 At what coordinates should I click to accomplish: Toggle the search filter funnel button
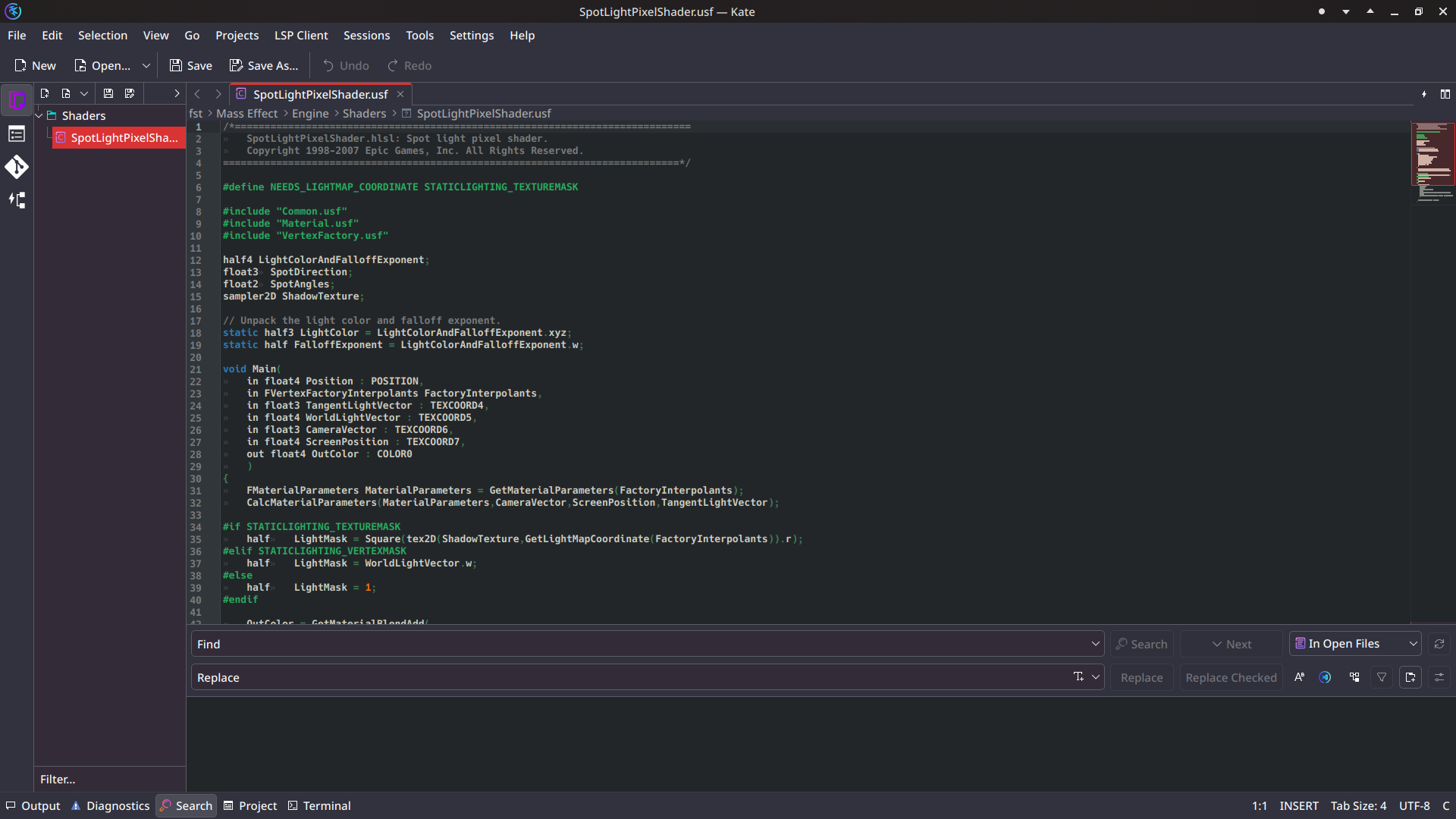coord(1382,677)
